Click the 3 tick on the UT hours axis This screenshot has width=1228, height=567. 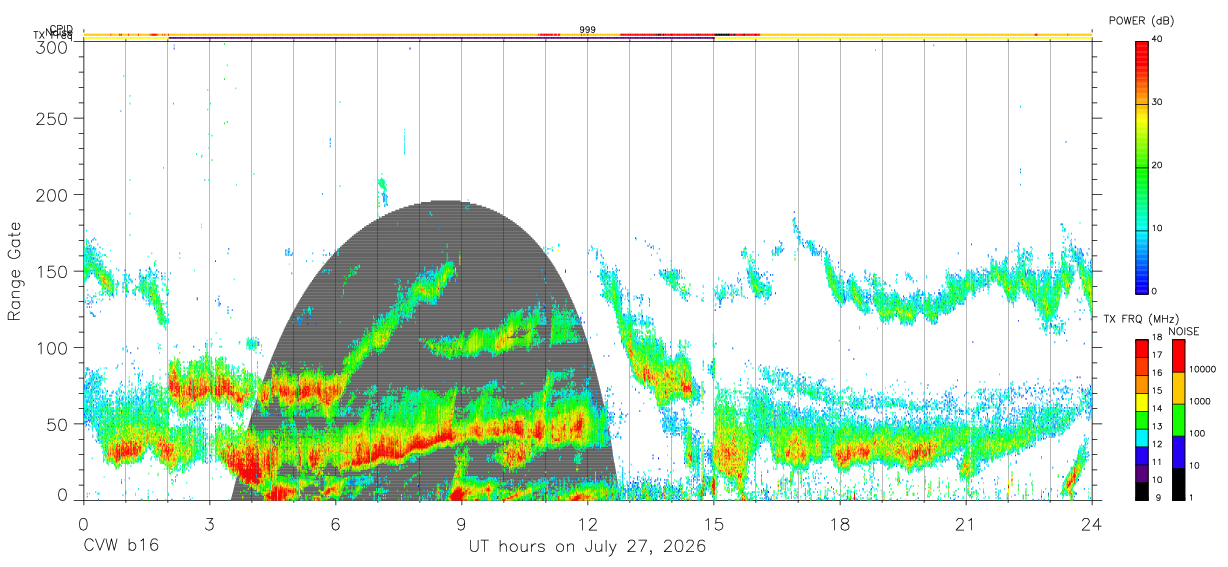pyautogui.click(x=209, y=524)
